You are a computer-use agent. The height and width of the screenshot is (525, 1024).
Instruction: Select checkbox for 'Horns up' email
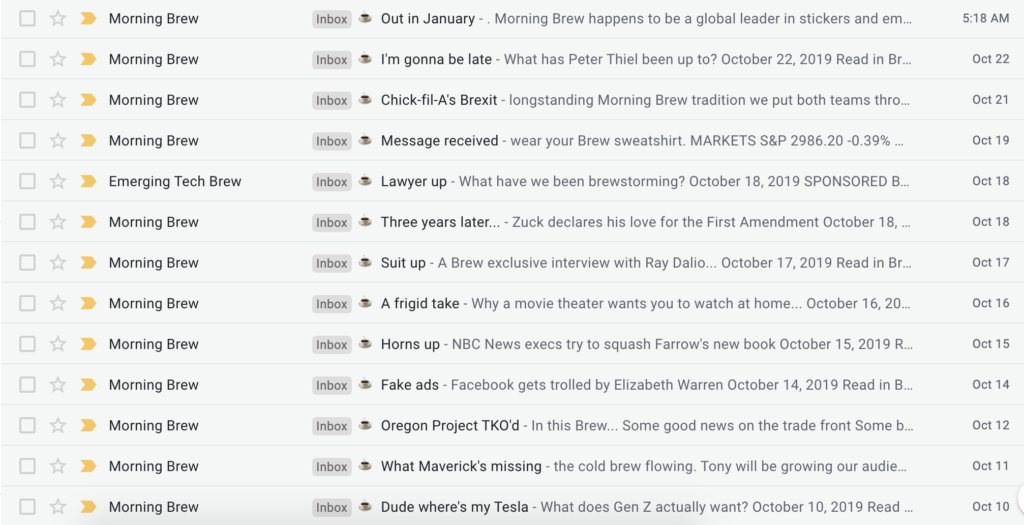27,343
